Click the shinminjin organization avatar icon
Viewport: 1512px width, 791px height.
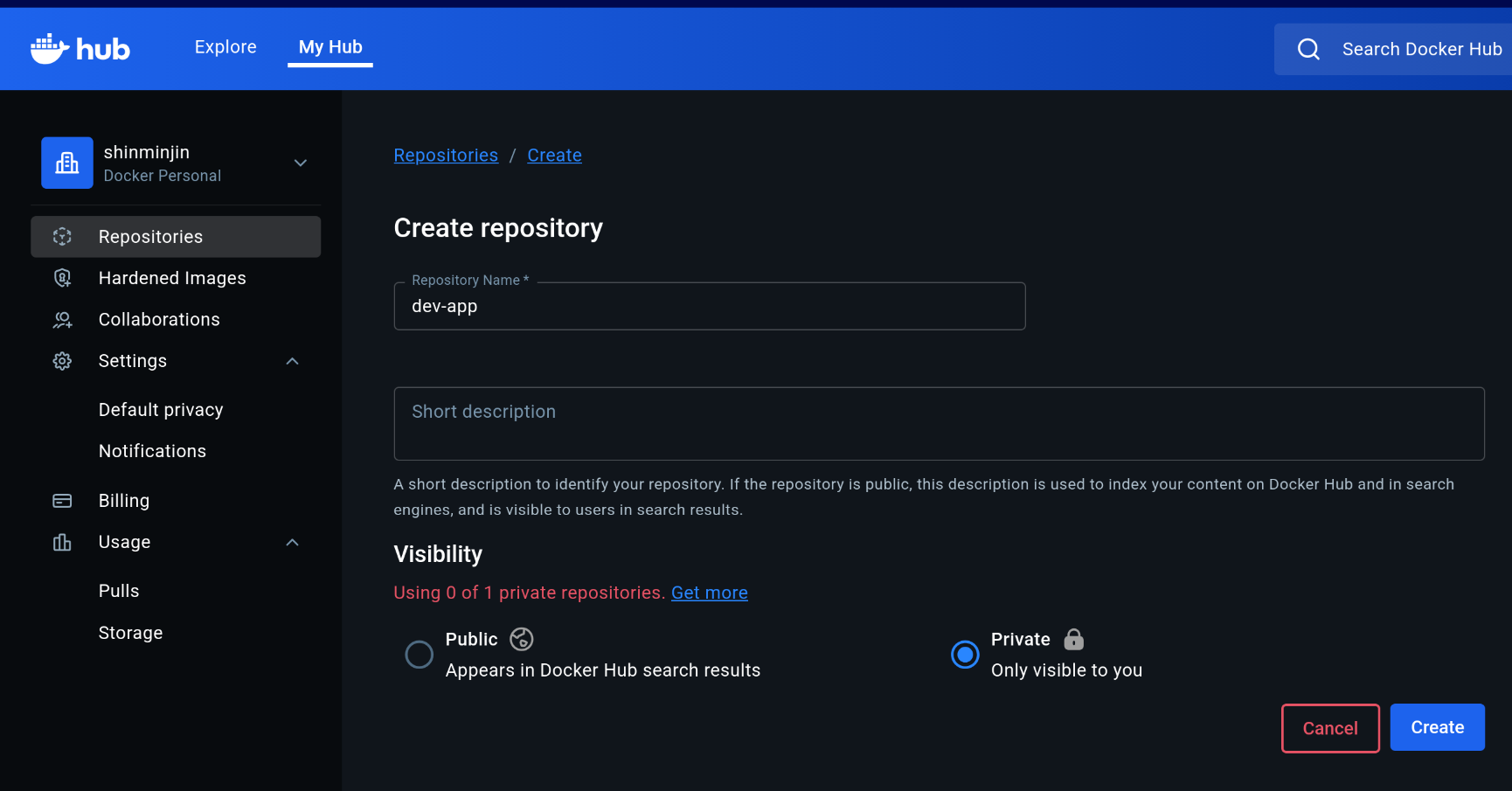pos(67,163)
